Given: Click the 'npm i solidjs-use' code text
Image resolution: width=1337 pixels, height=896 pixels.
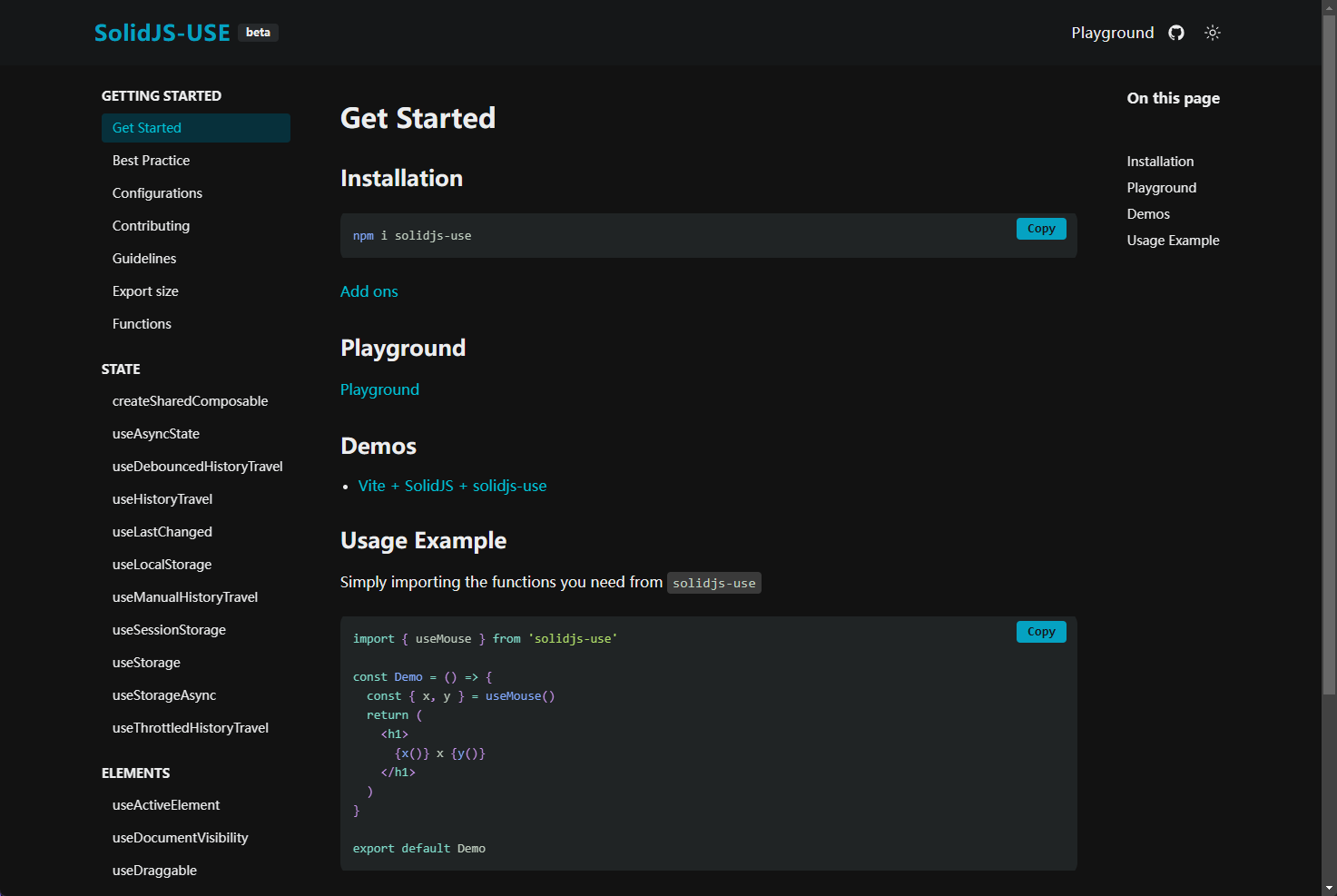Looking at the screenshot, I should point(412,236).
